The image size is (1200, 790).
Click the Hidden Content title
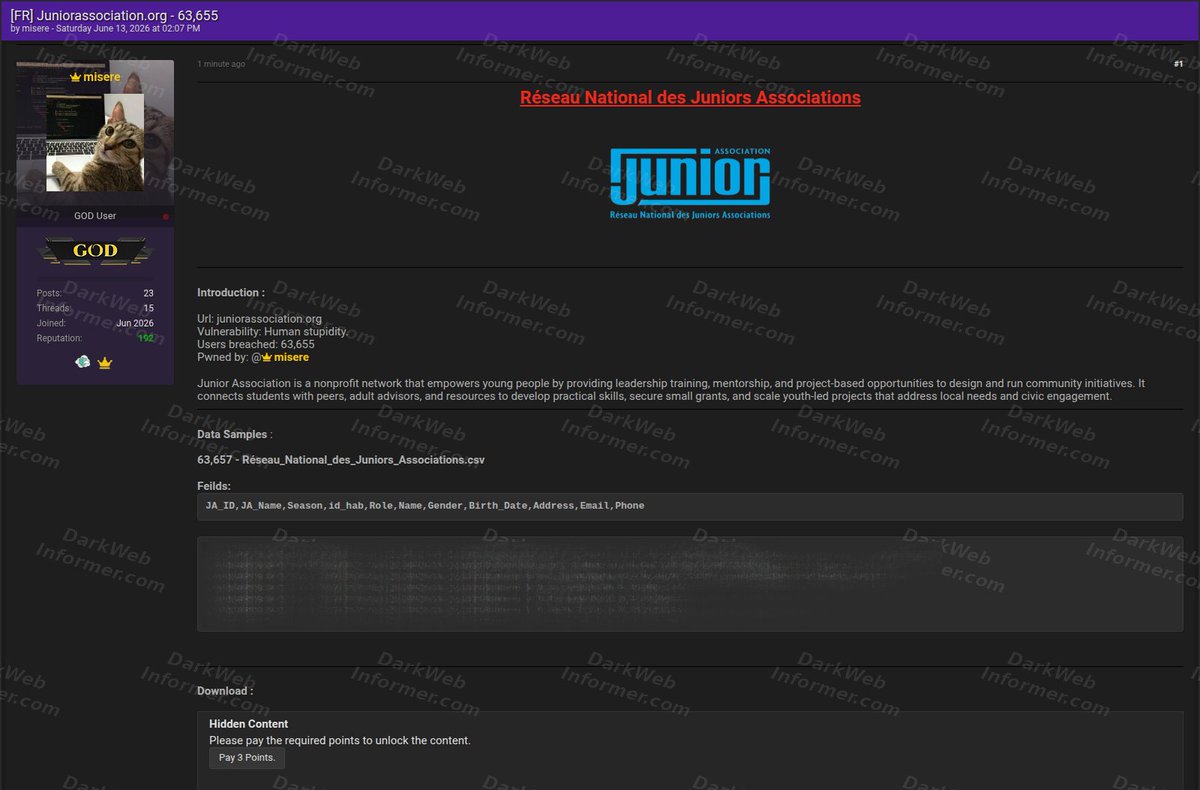pos(248,724)
